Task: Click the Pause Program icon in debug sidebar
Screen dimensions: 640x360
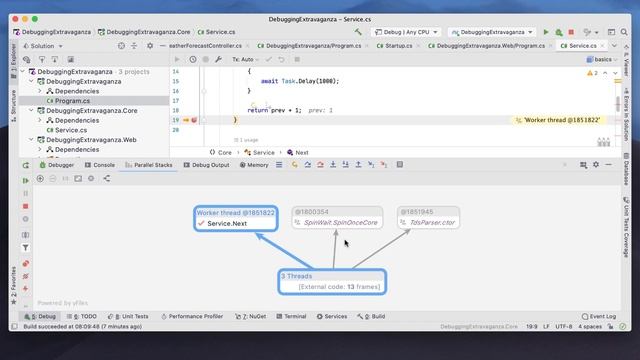Action: (26, 193)
